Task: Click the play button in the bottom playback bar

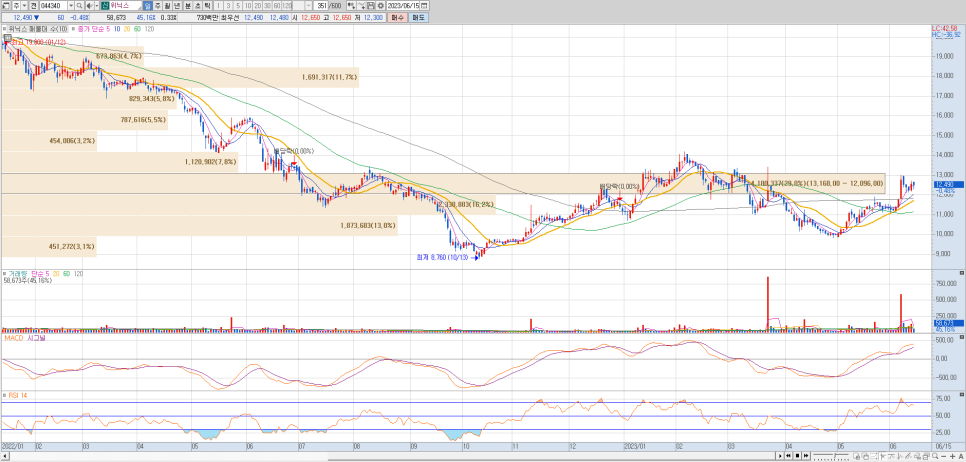Action: pyautogui.click(x=780, y=456)
